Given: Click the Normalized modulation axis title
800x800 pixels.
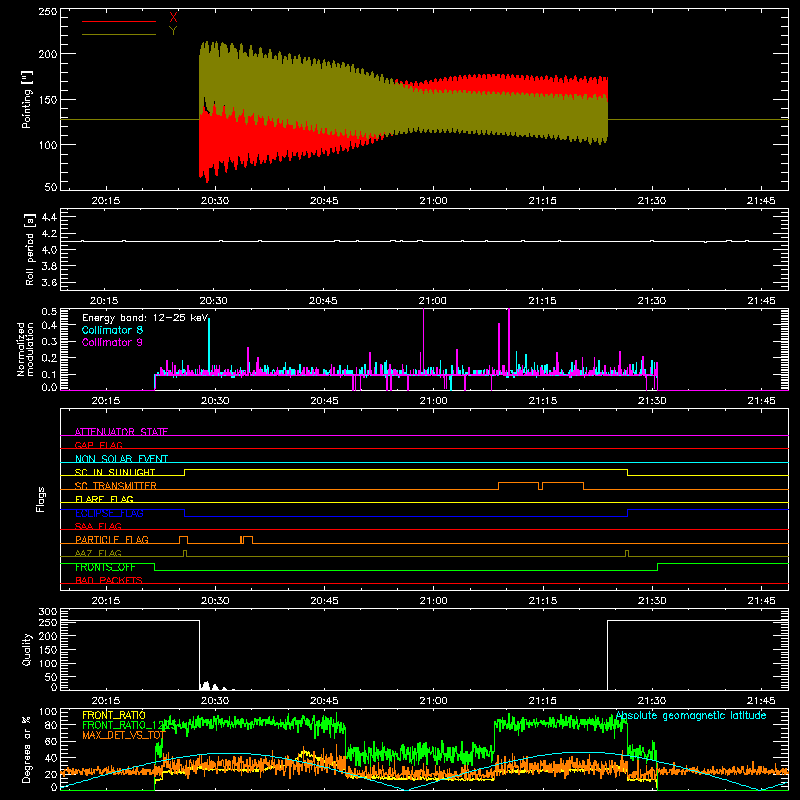Looking at the screenshot, I should pyautogui.click(x=25, y=349).
